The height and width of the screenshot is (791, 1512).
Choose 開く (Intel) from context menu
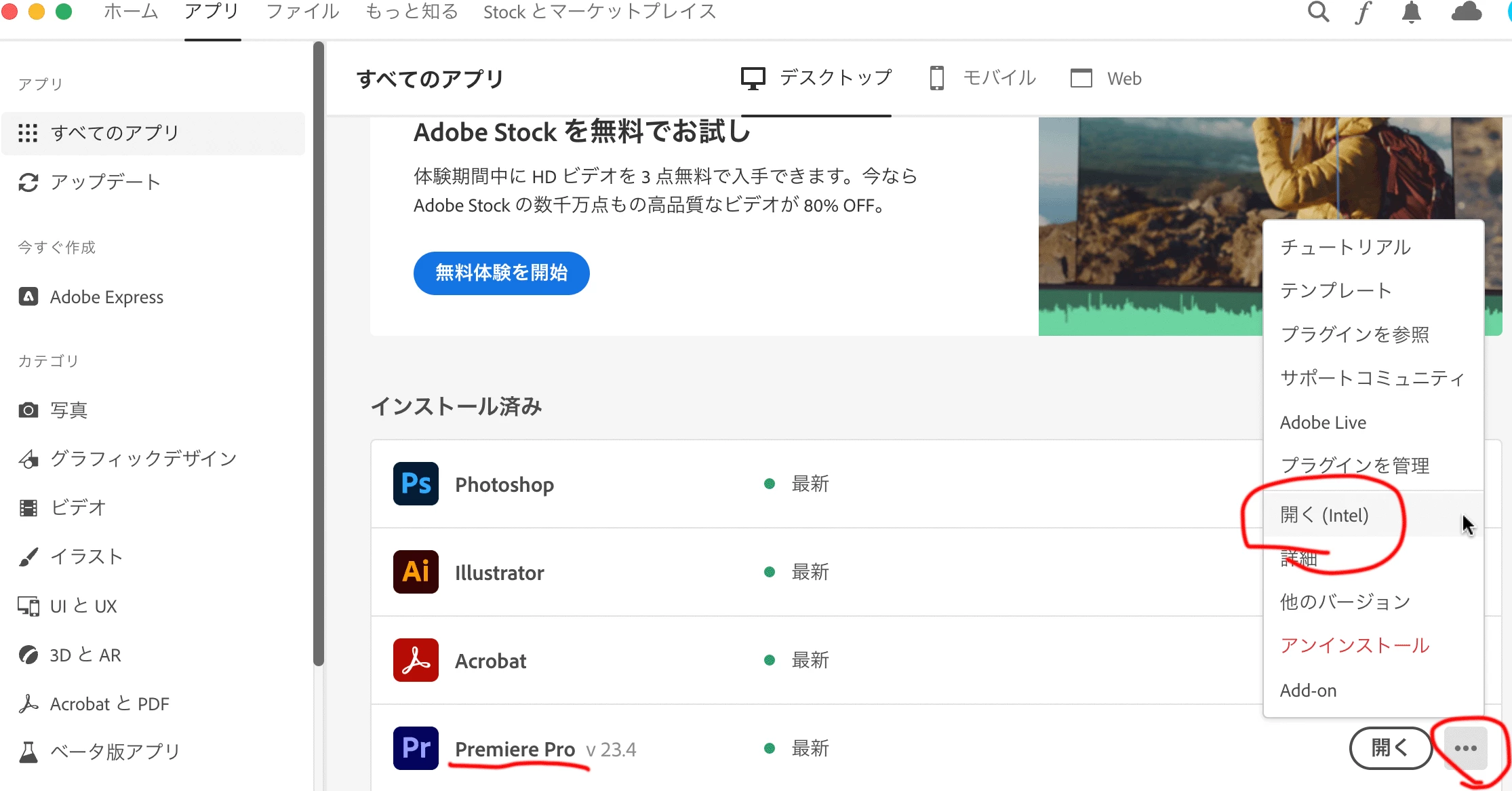(1324, 516)
